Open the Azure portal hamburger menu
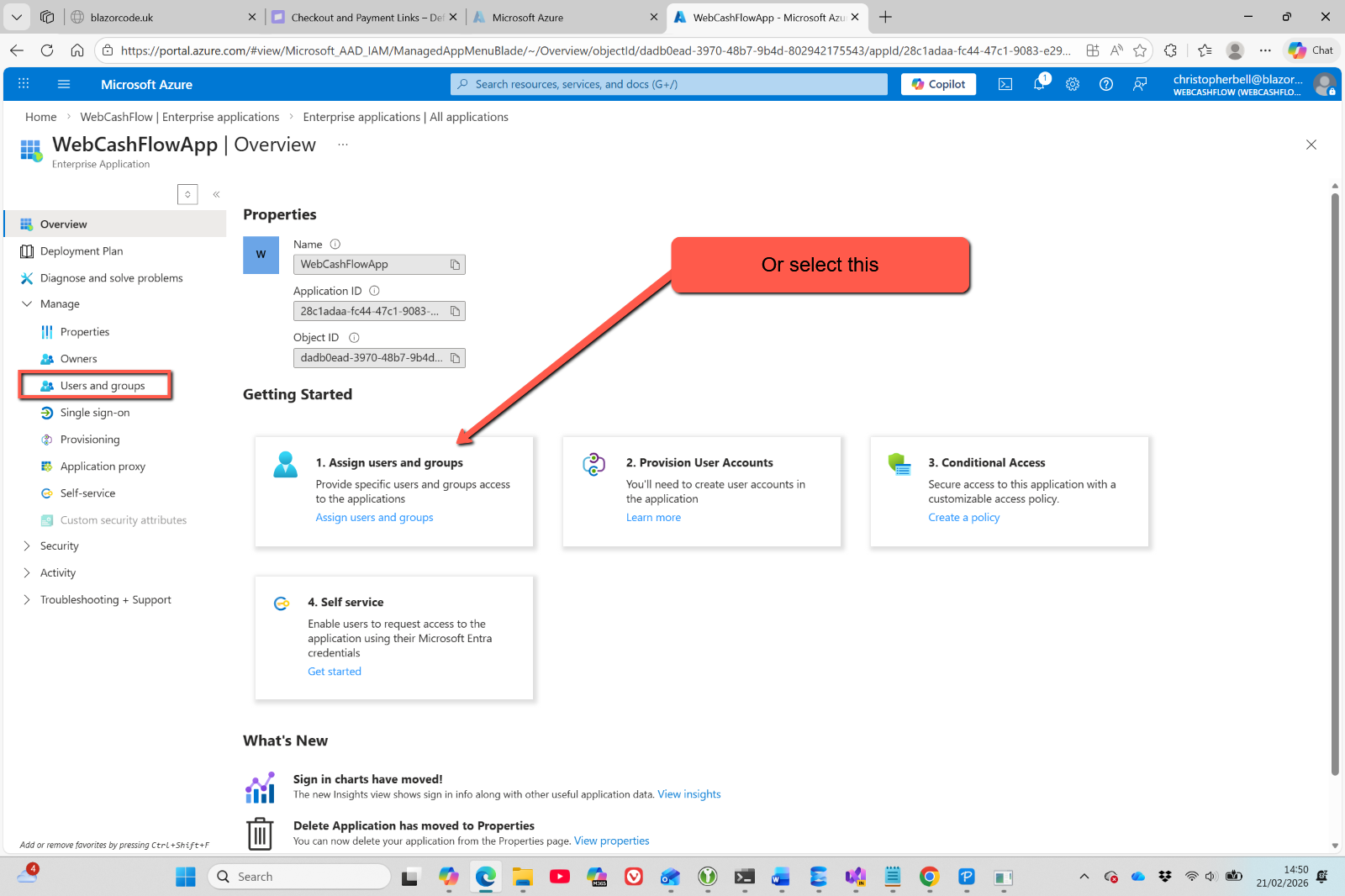 pos(64,84)
